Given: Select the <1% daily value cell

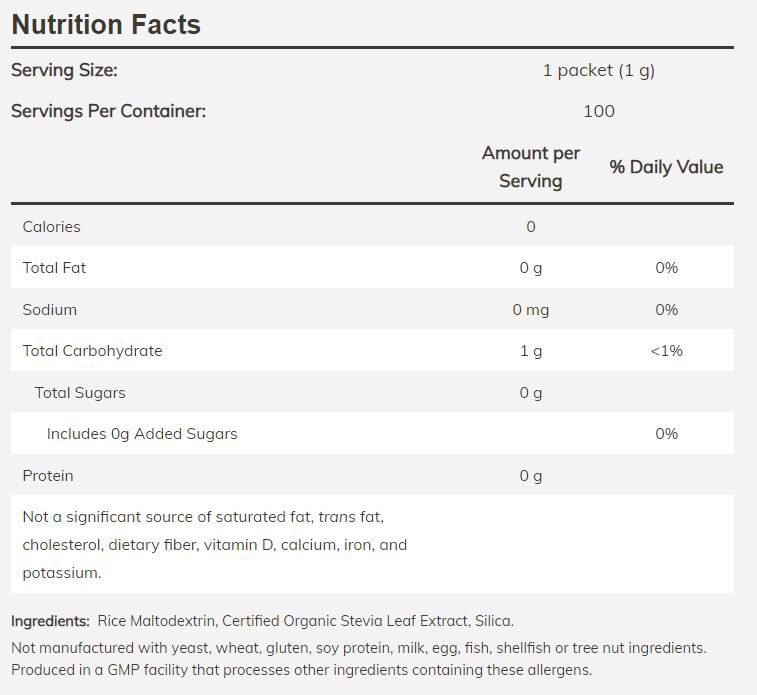Looking at the screenshot, I should [666, 351].
